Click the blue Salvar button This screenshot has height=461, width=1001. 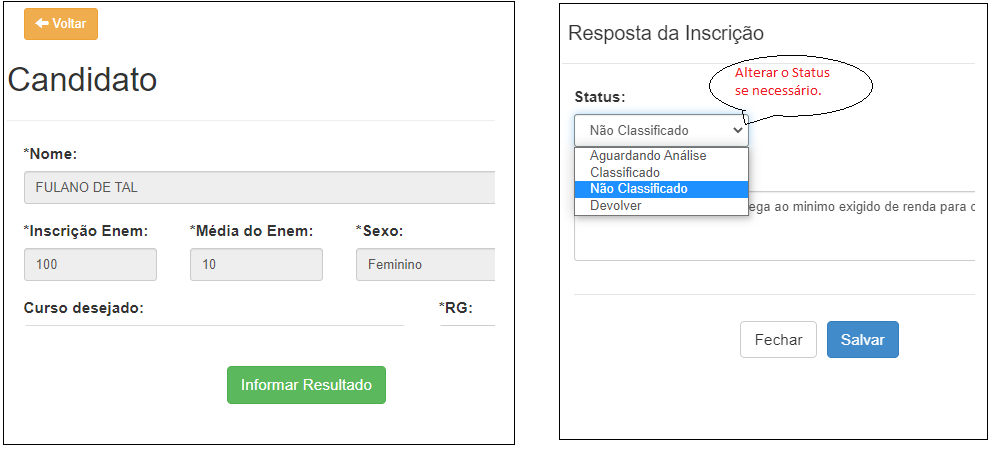coord(862,340)
